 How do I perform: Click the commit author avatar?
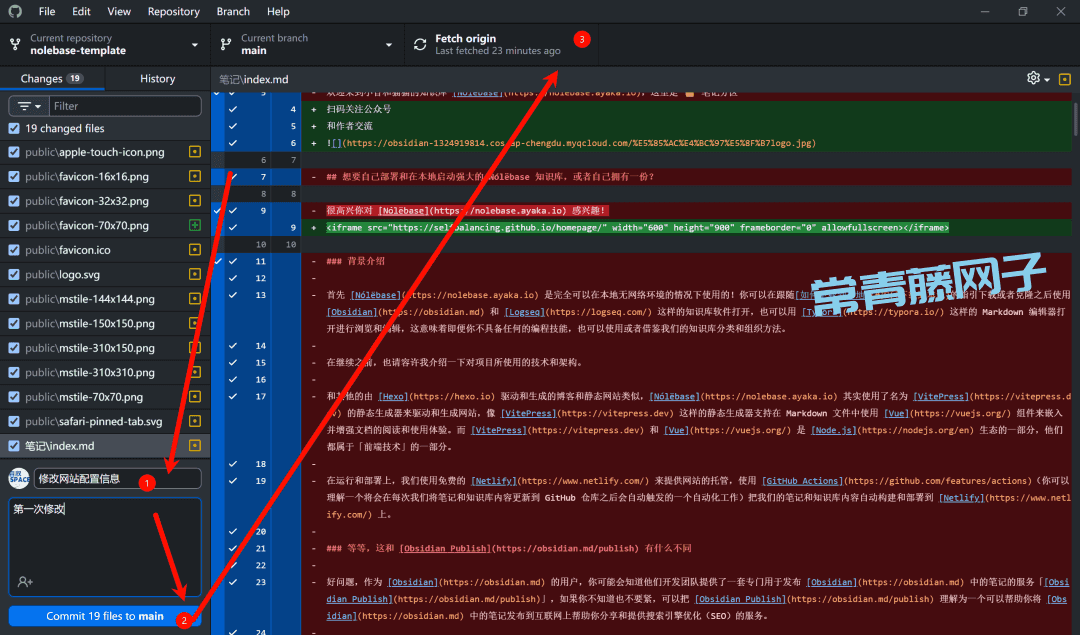point(19,478)
